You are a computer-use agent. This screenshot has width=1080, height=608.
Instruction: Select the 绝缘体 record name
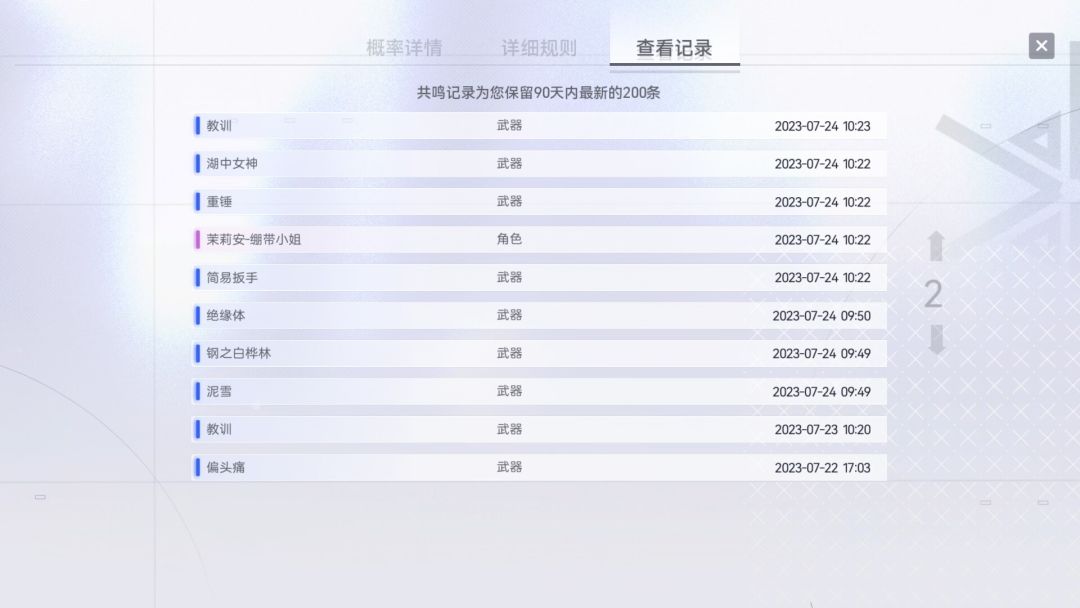pos(225,315)
